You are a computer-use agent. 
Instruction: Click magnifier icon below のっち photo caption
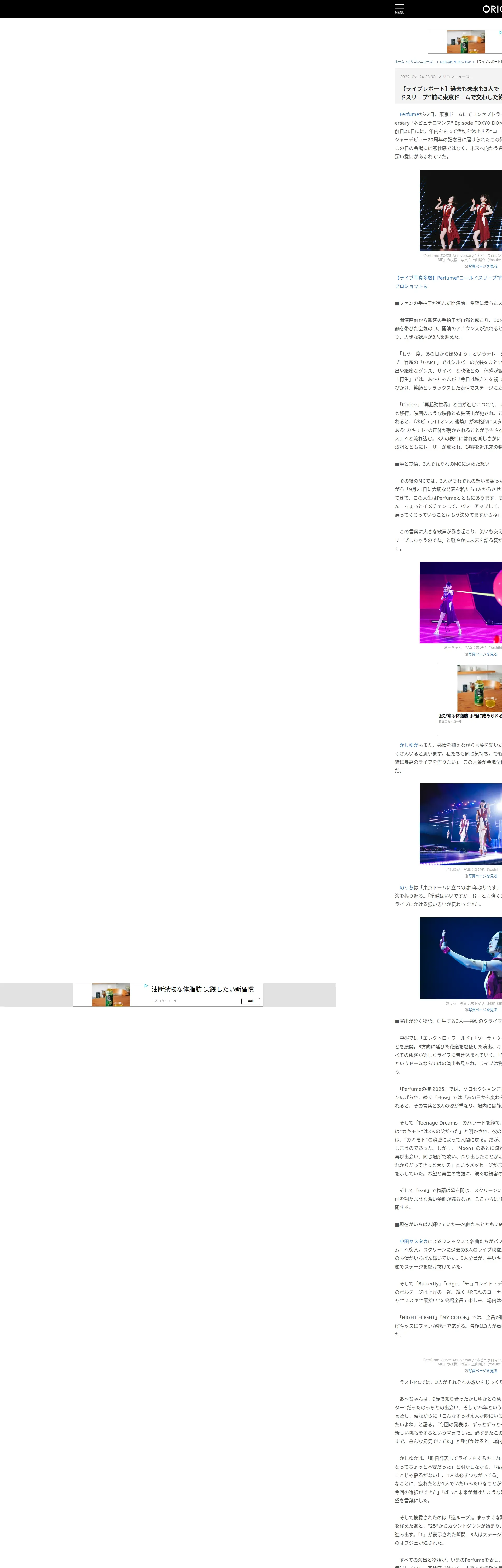467,1010
